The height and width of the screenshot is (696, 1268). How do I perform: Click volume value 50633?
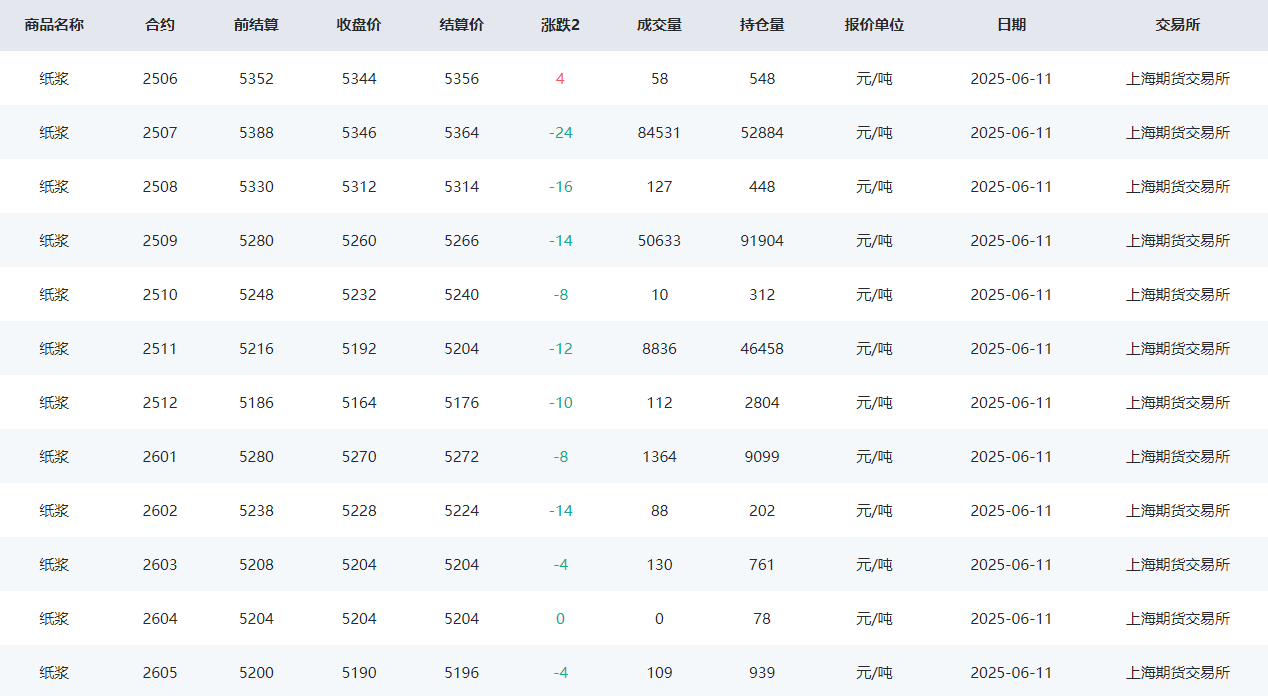[x=659, y=241]
